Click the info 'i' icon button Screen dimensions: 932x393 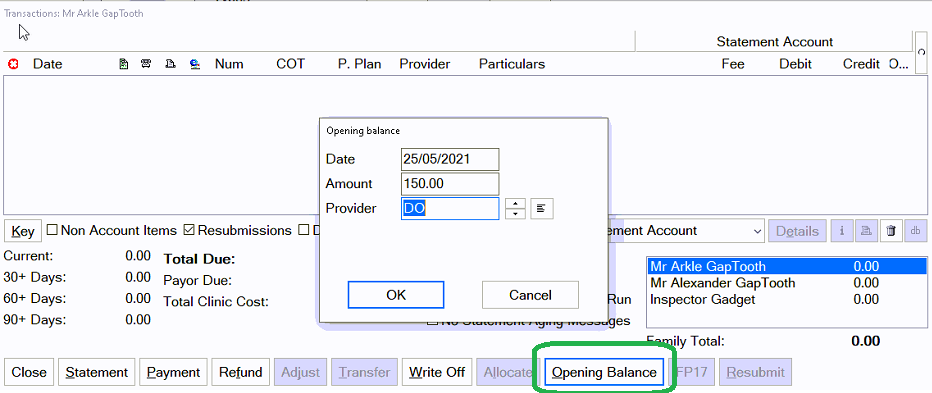842,231
